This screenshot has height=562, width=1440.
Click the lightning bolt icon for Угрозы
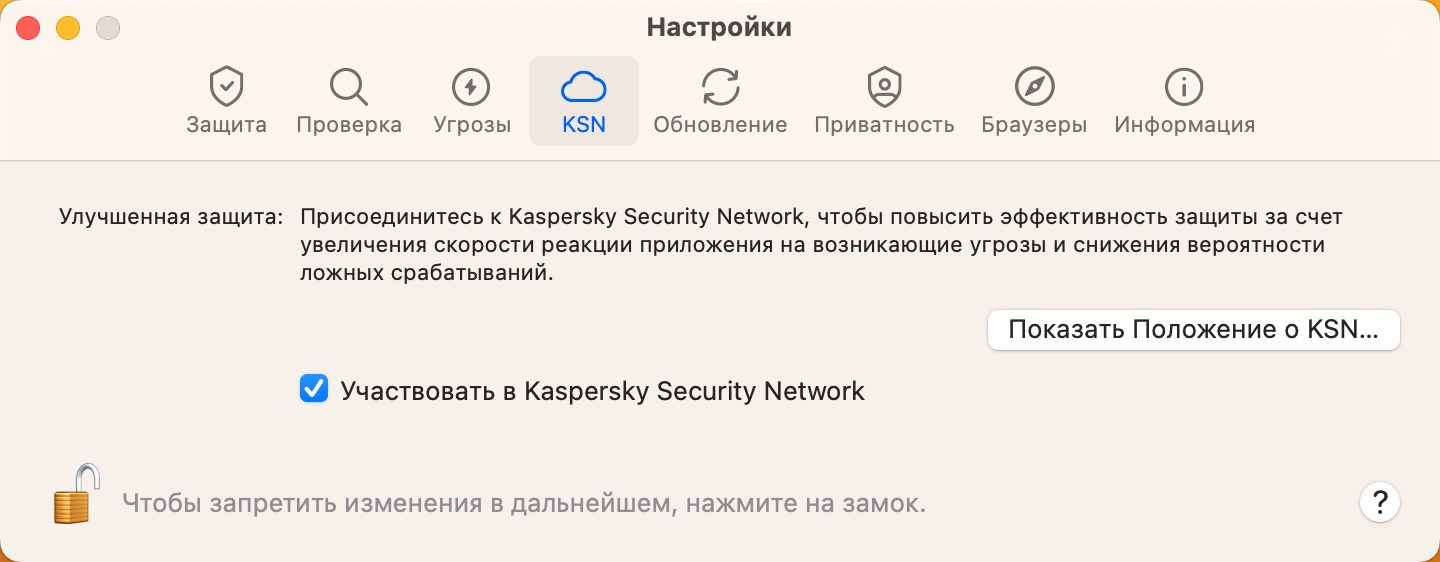point(471,87)
